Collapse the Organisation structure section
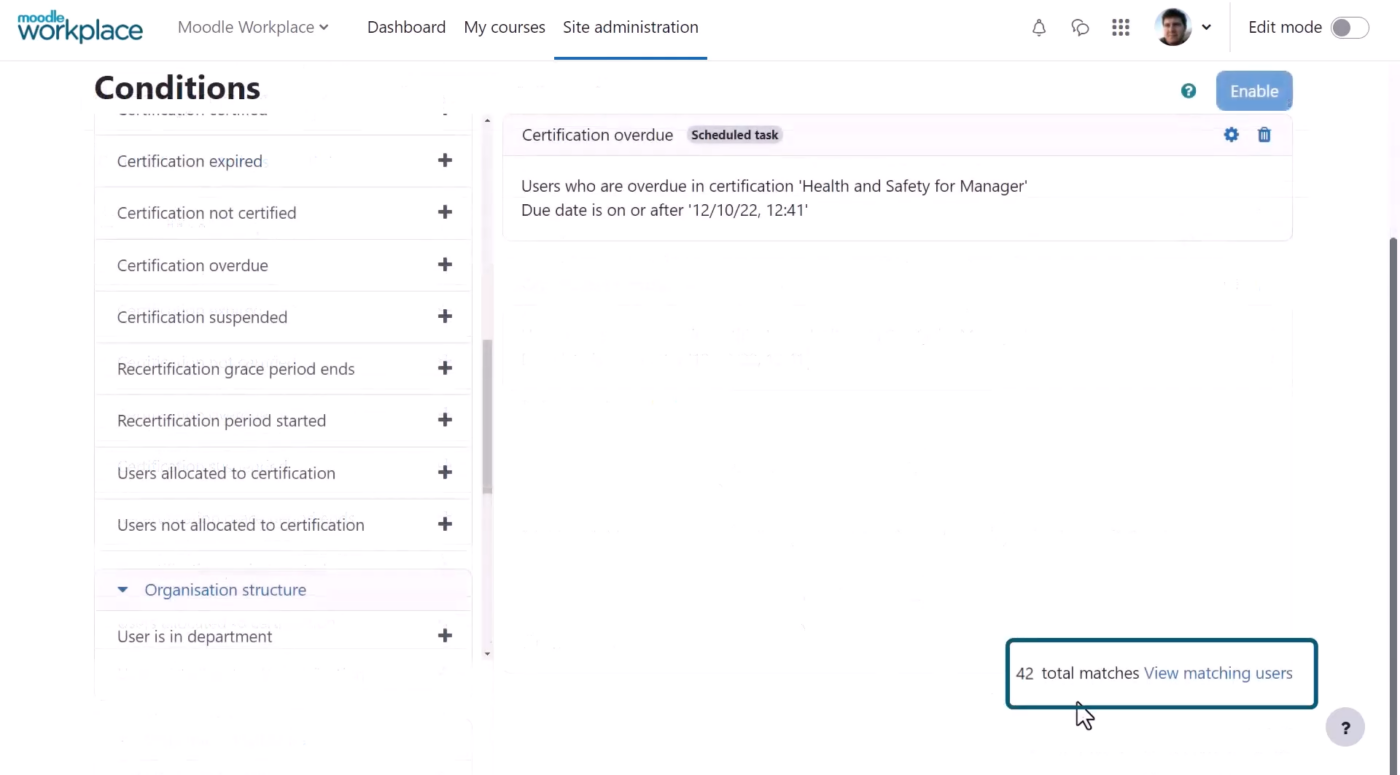 coord(122,589)
